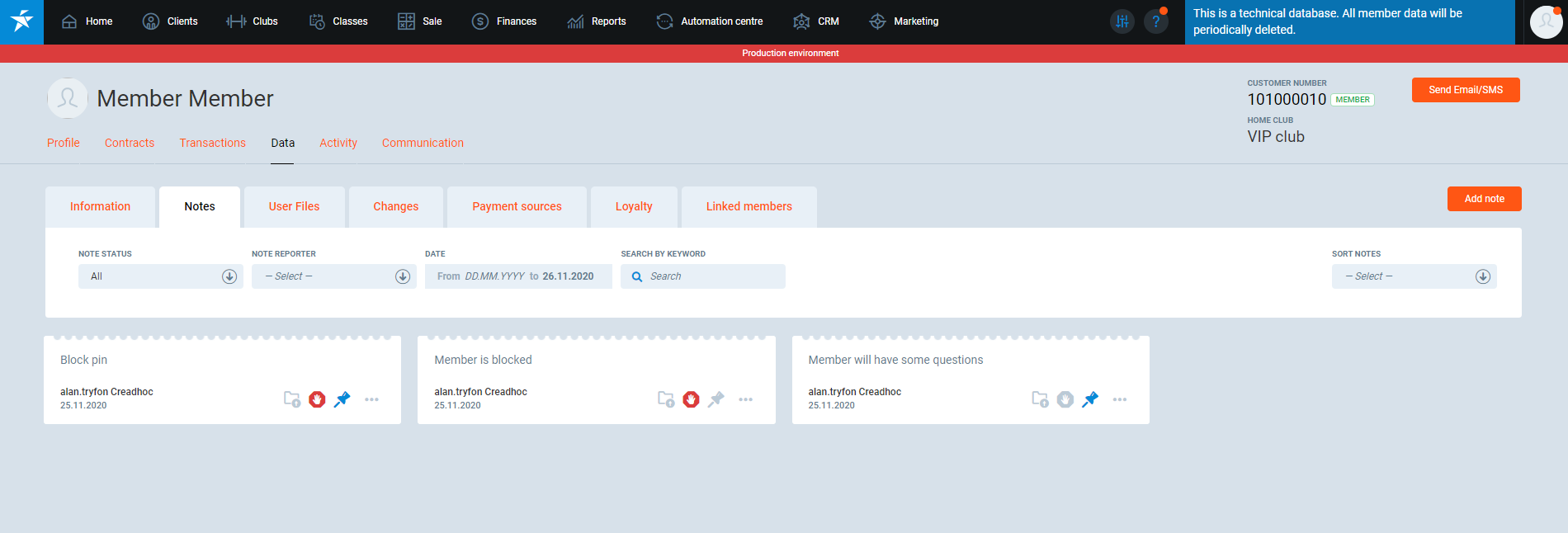This screenshot has width=1568, height=533.
Task: Switch to the User Files tab
Action: click(294, 207)
